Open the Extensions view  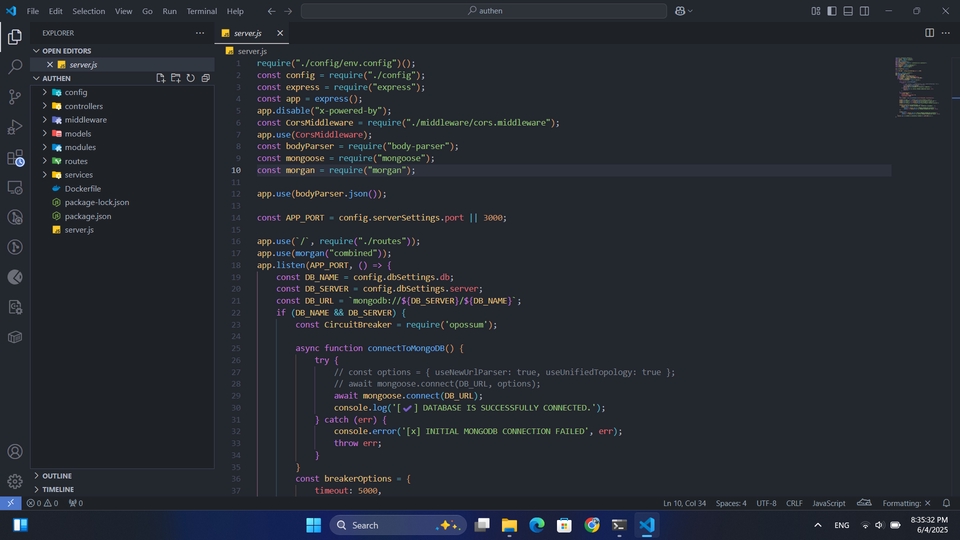click(x=15, y=158)
